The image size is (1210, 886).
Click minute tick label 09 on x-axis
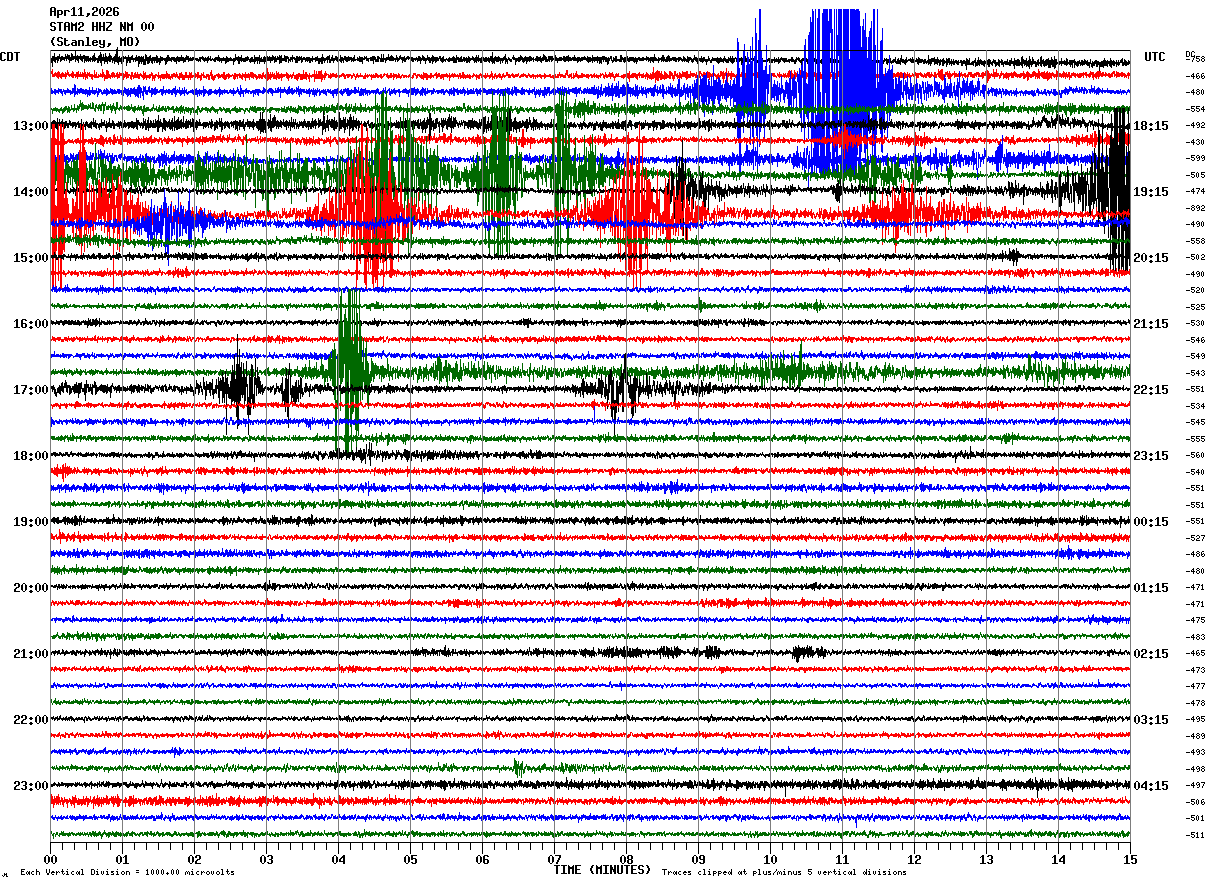click(699, 859)
